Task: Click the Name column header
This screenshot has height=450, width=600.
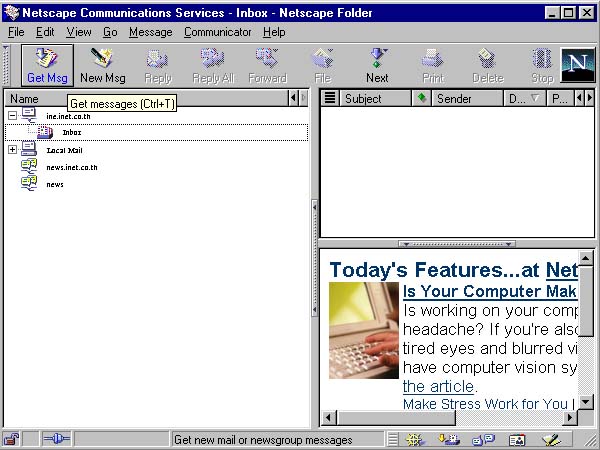Action: point(147,98)
